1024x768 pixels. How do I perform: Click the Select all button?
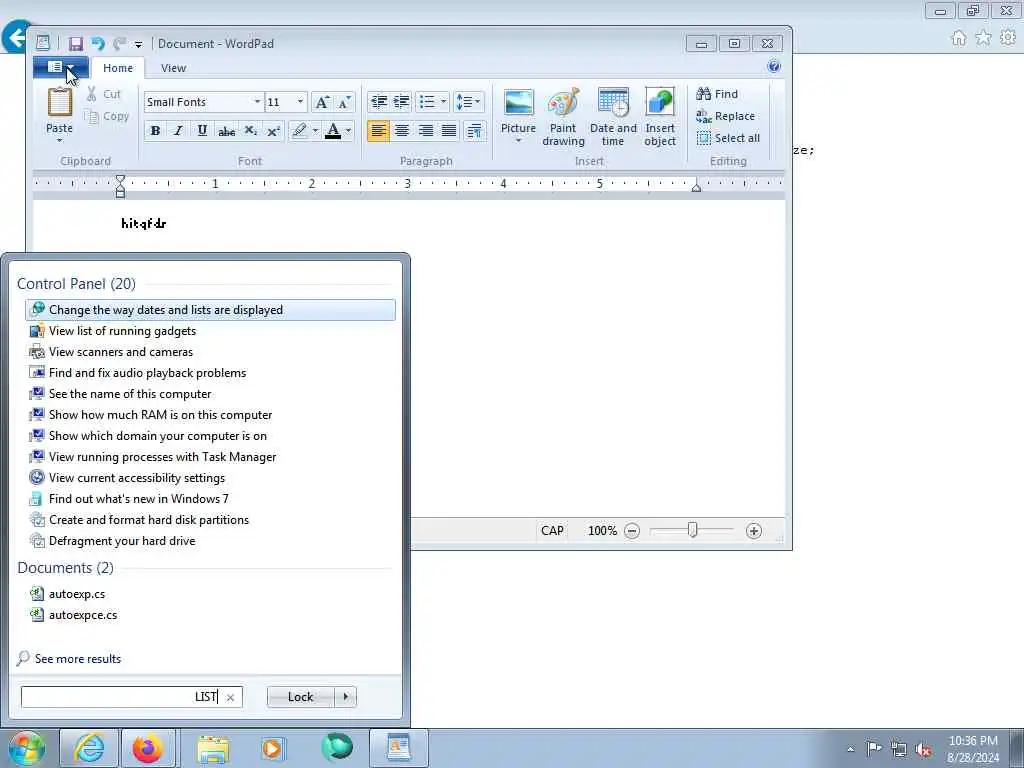[x=728, y=138]
